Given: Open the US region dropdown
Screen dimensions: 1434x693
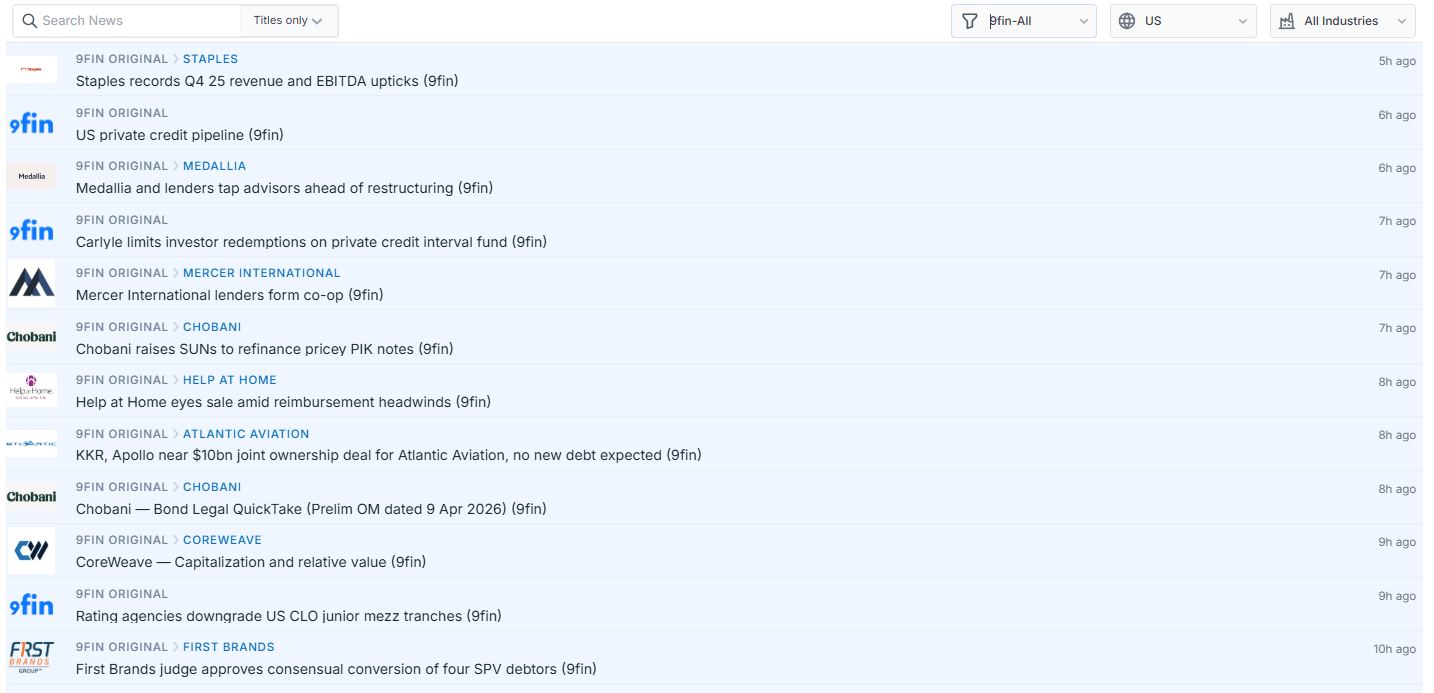Looking at the screenshot, I should click(x=1183, y=21).
